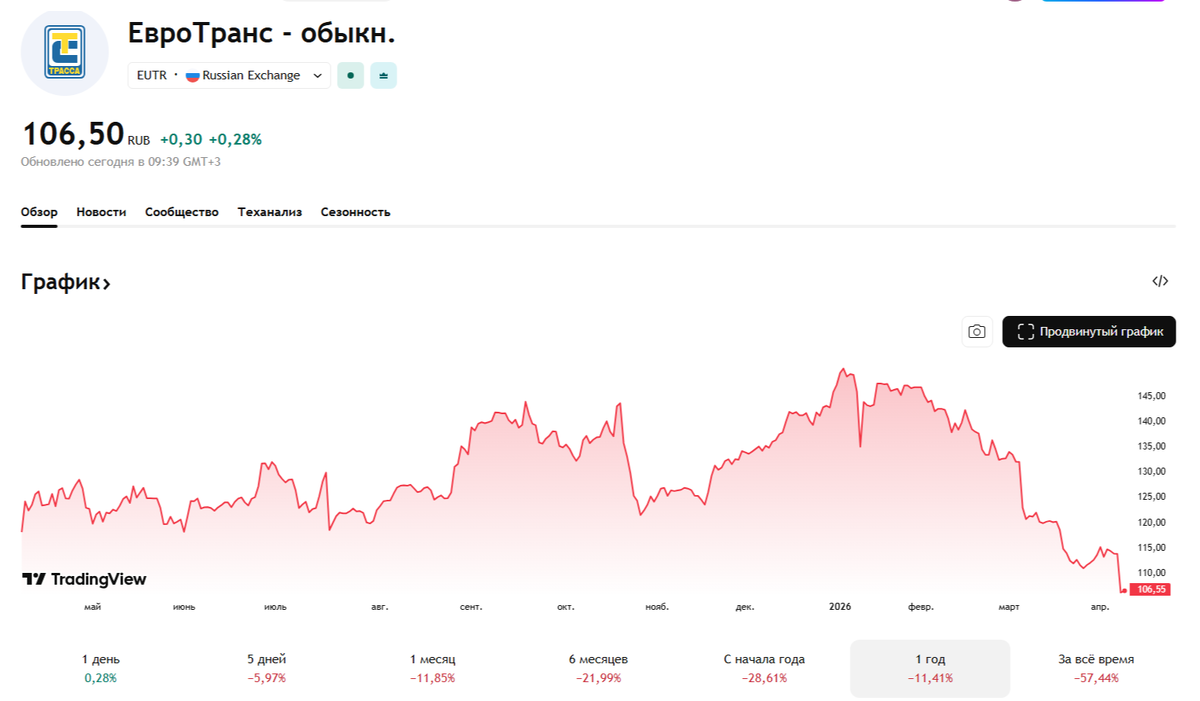Switch to the Обзор tab
This screenshot has height=701, width=1200.
coord(39,212)
